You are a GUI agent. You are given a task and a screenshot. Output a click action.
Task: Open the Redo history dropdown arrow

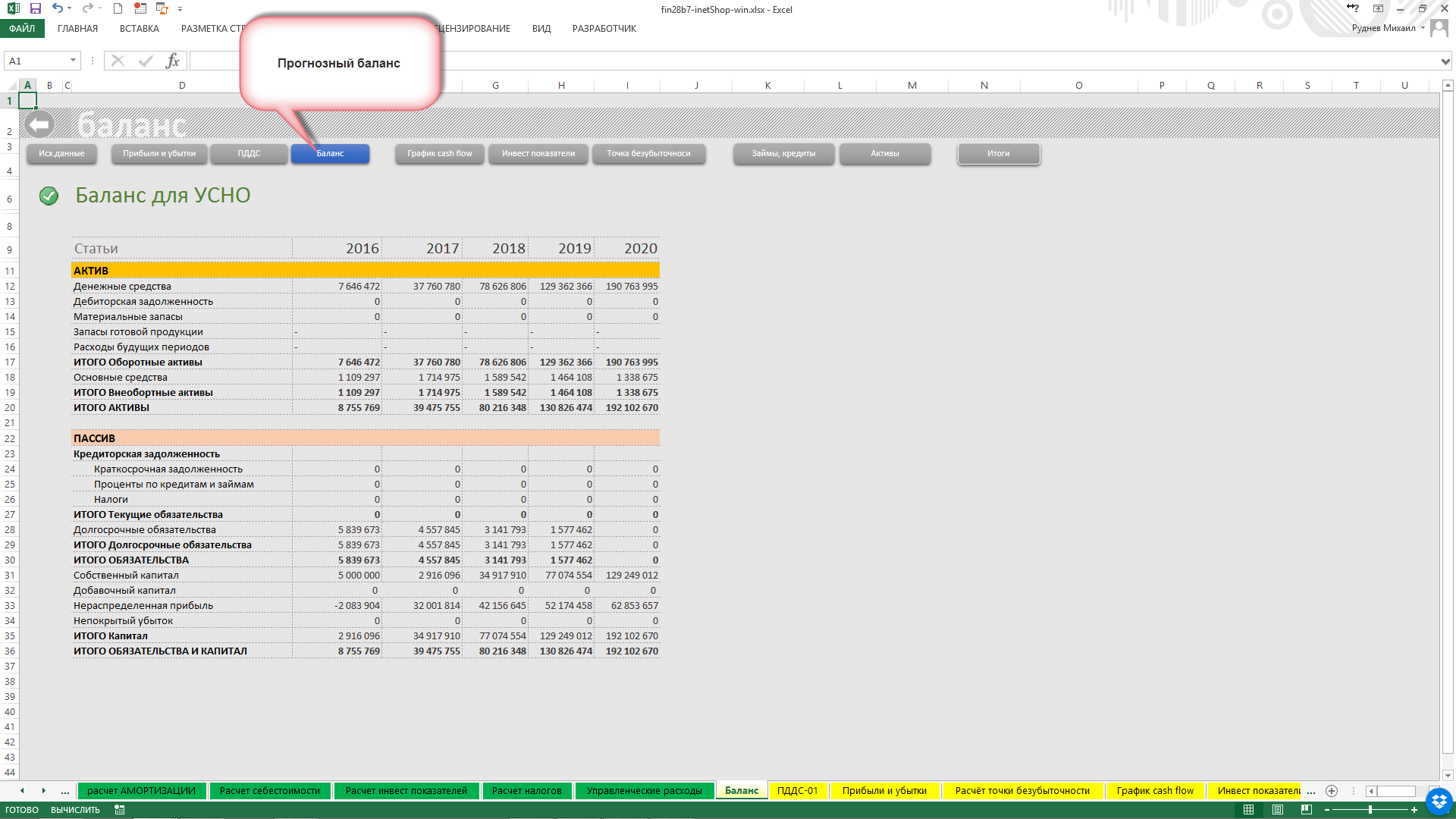coord(99,8)
